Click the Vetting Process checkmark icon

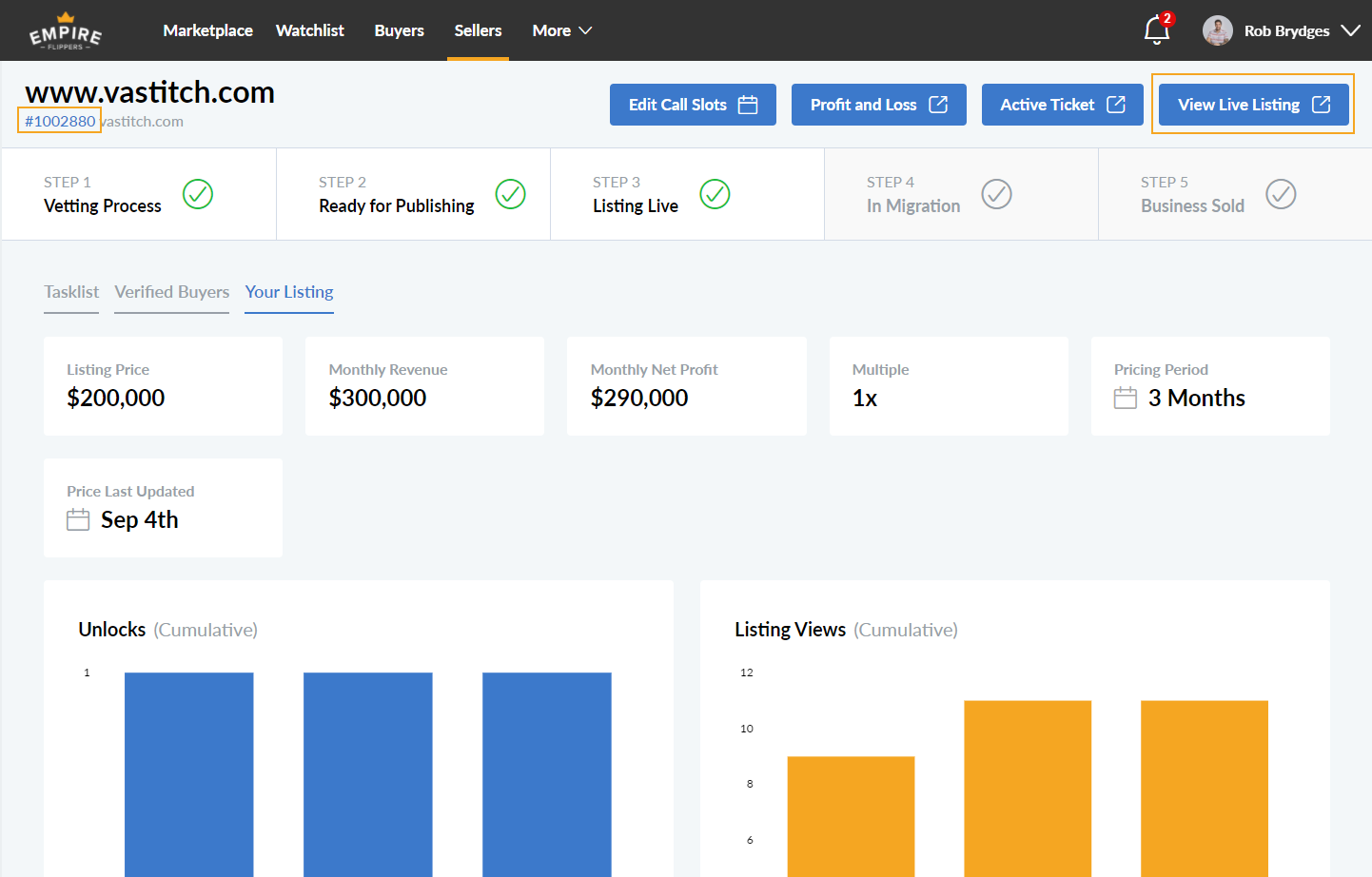pyautogui.click(x=198, y=194)
